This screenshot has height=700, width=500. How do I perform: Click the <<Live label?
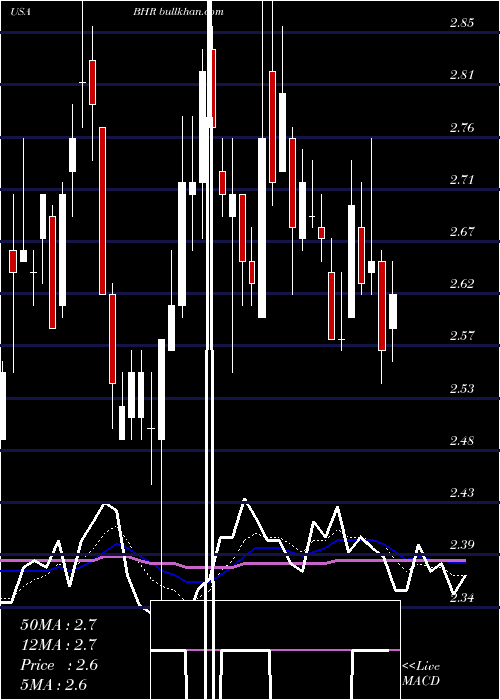(x=421, y=667)
